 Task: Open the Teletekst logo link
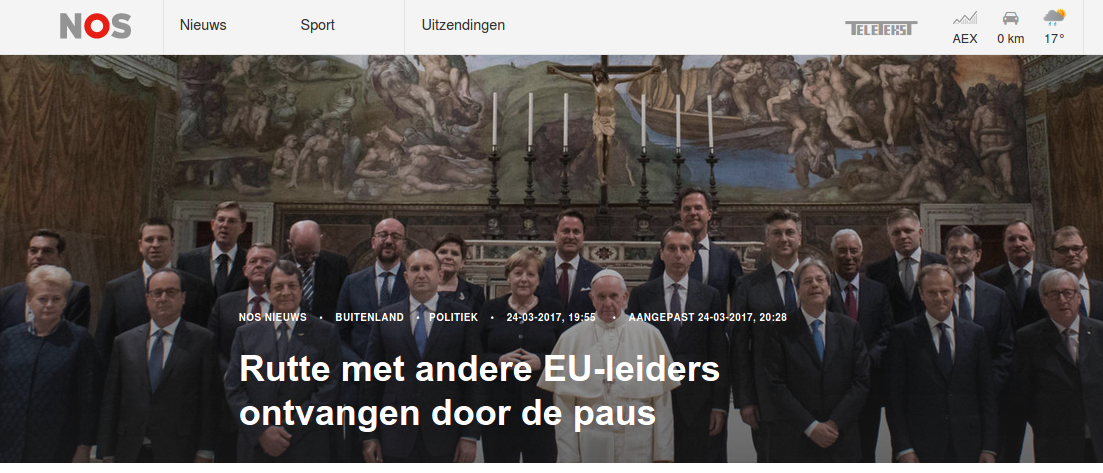pos(881,28)
